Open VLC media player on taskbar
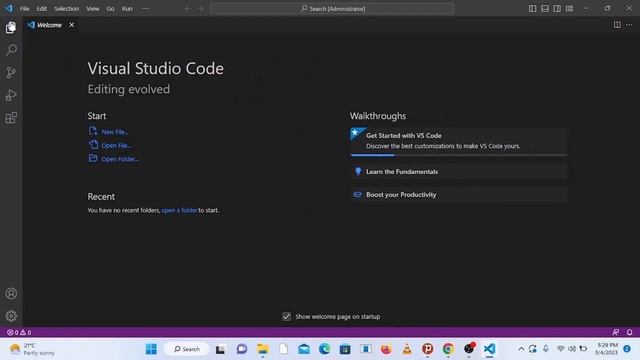The height and width of the screenshot is (360, 640). click(x=407, y=349)
